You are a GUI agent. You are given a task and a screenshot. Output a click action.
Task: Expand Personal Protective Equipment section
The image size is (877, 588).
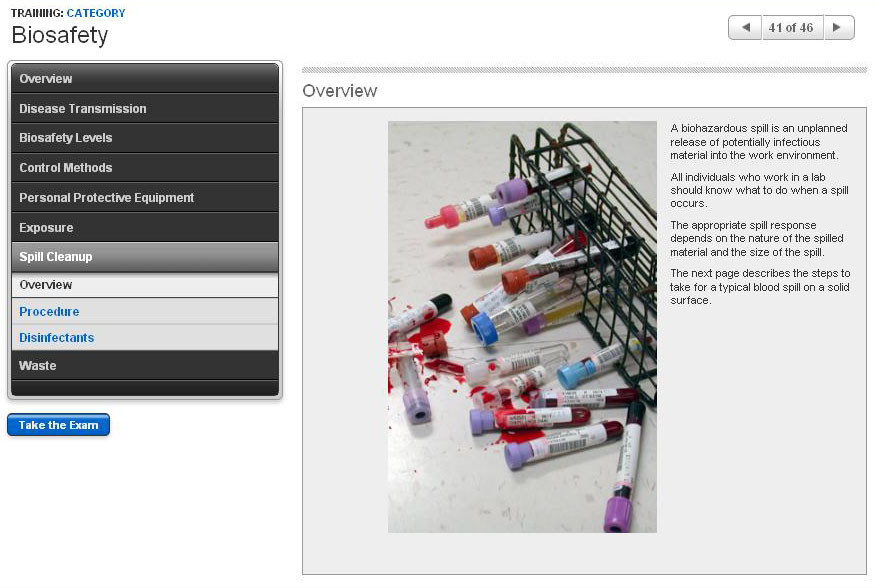(145, 197)
